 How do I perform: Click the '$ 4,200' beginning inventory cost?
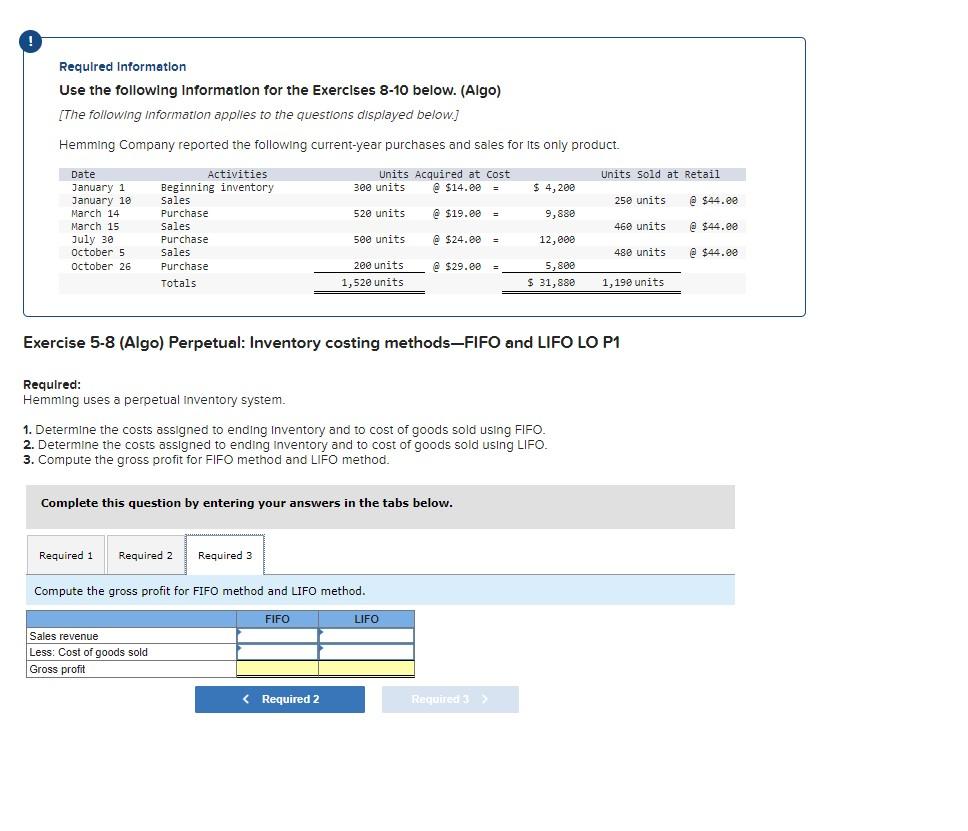[x=554, y=187]
